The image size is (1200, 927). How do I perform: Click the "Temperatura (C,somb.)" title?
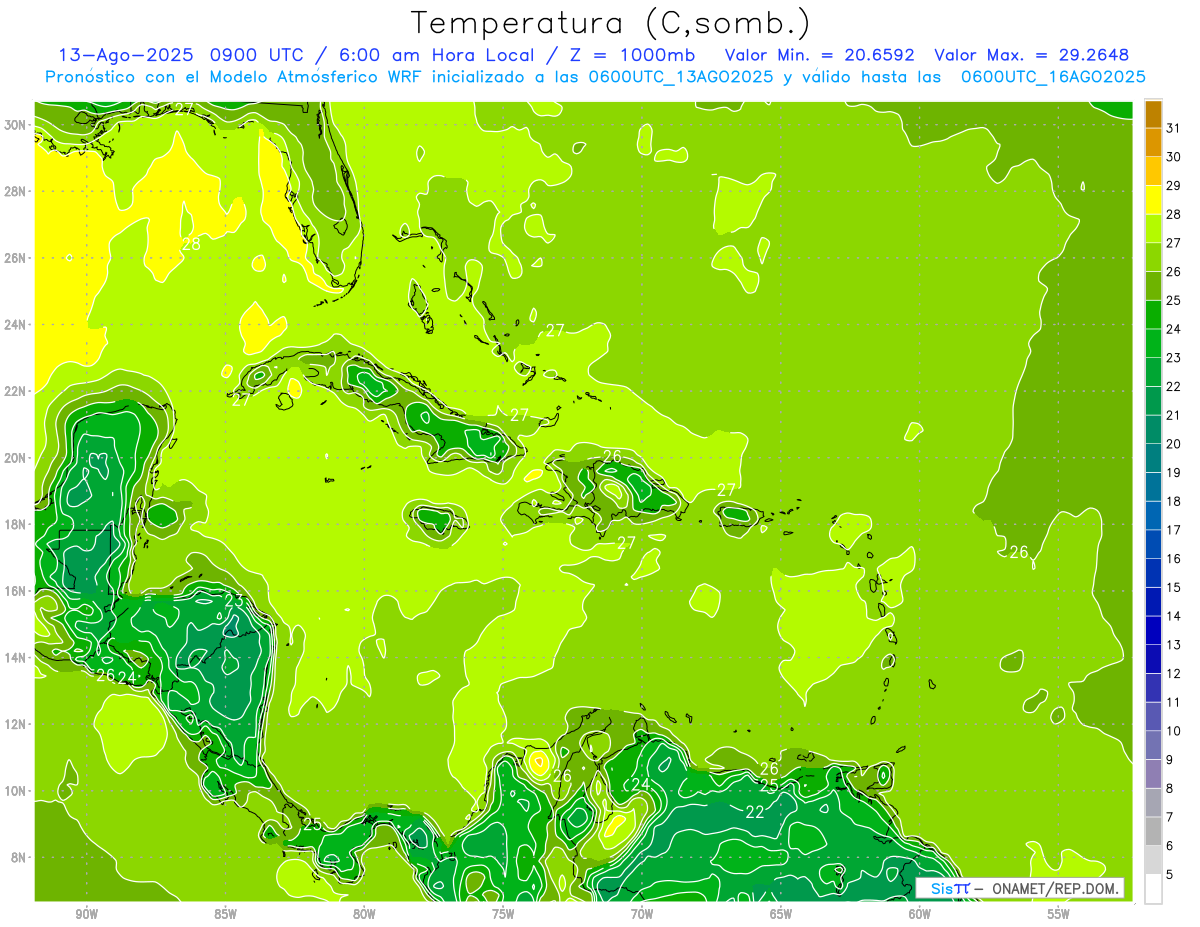coord(611,24)
